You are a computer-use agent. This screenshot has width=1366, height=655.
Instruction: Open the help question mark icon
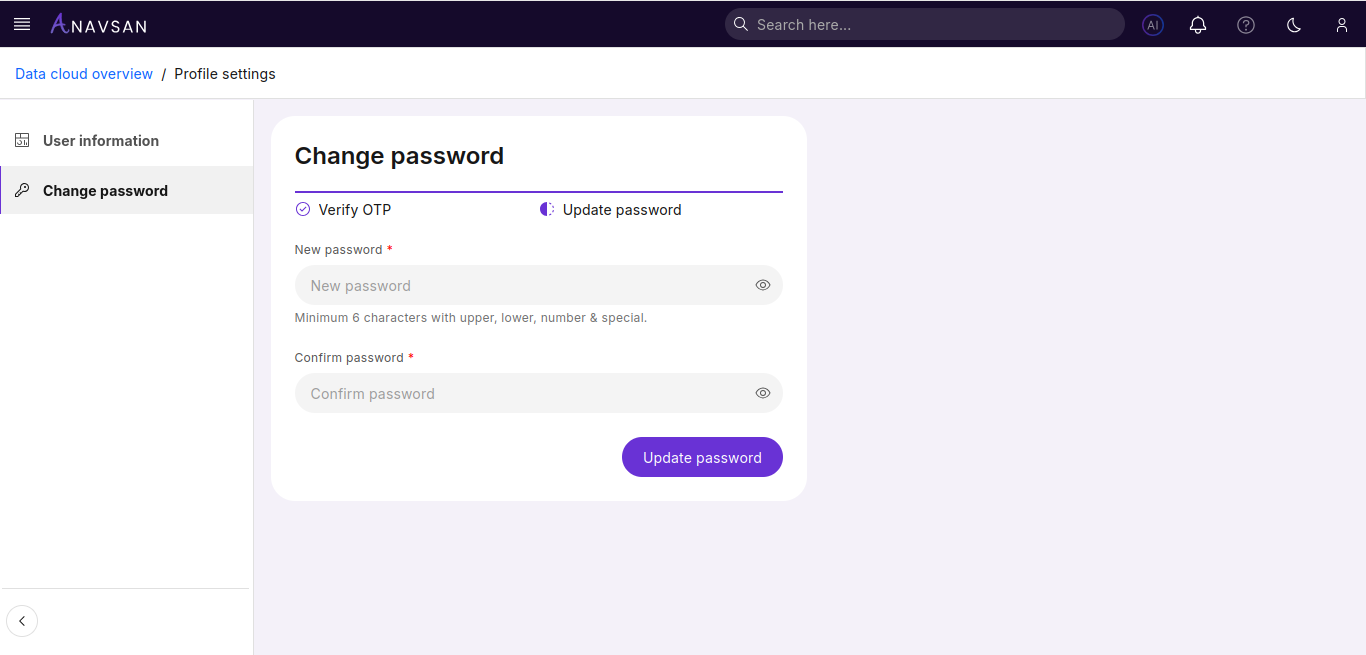(1245, 24)
